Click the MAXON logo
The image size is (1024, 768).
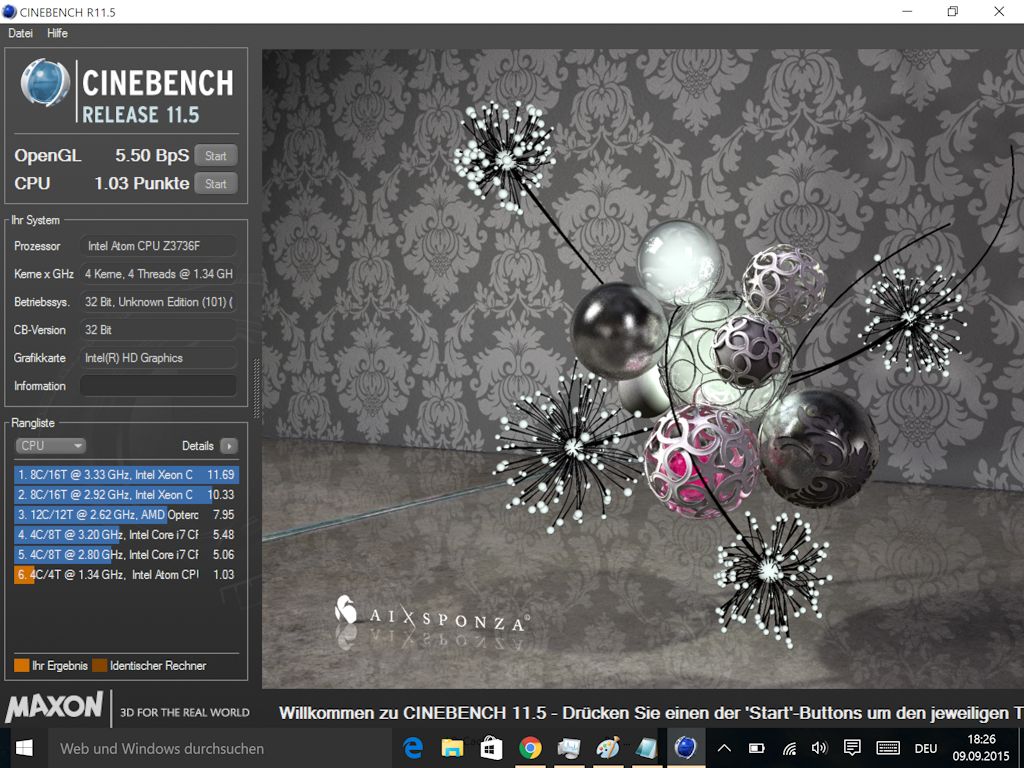[54, 707]
